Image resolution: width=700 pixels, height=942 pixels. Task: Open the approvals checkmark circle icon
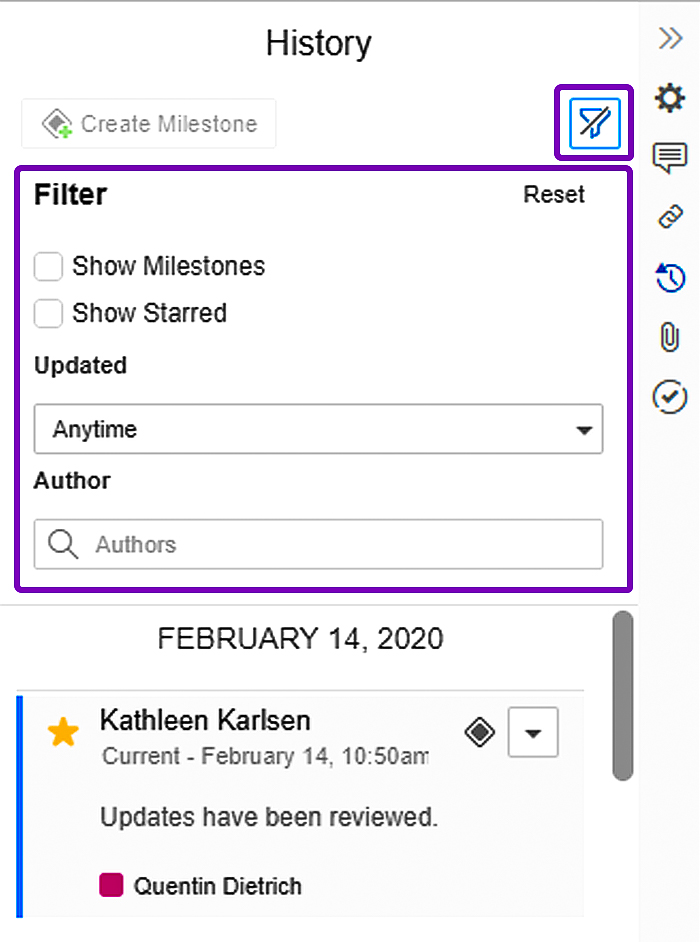click(669, 396)
